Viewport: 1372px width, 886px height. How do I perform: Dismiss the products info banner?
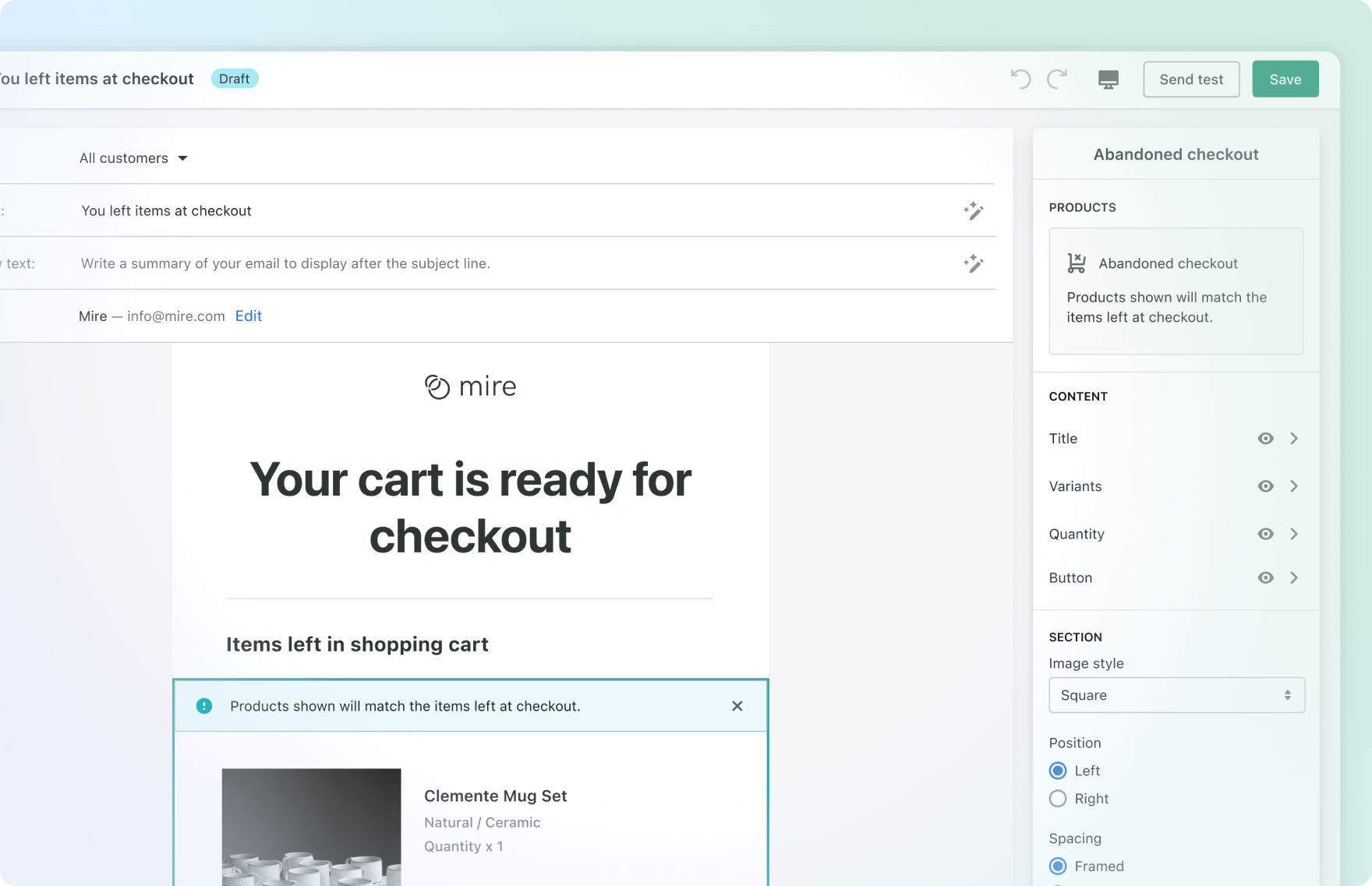point(737,706)
